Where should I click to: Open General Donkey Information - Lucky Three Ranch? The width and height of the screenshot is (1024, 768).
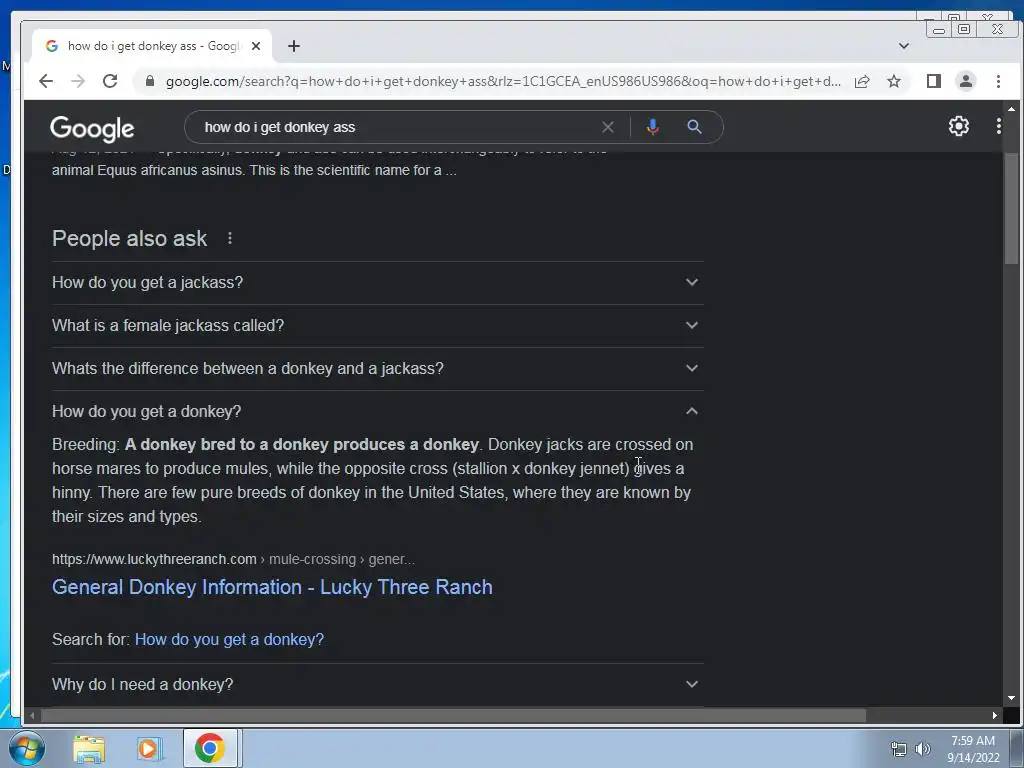click(272, 586)
